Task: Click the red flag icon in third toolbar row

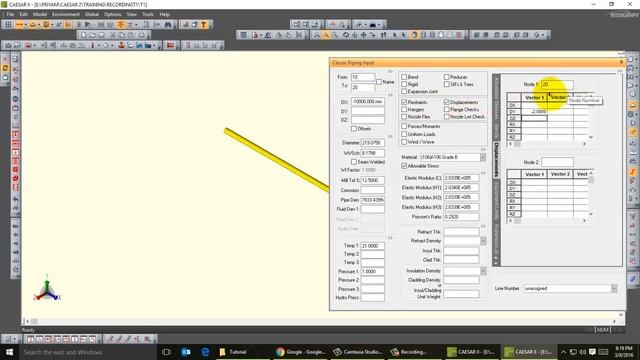Action: pos(171,45)
